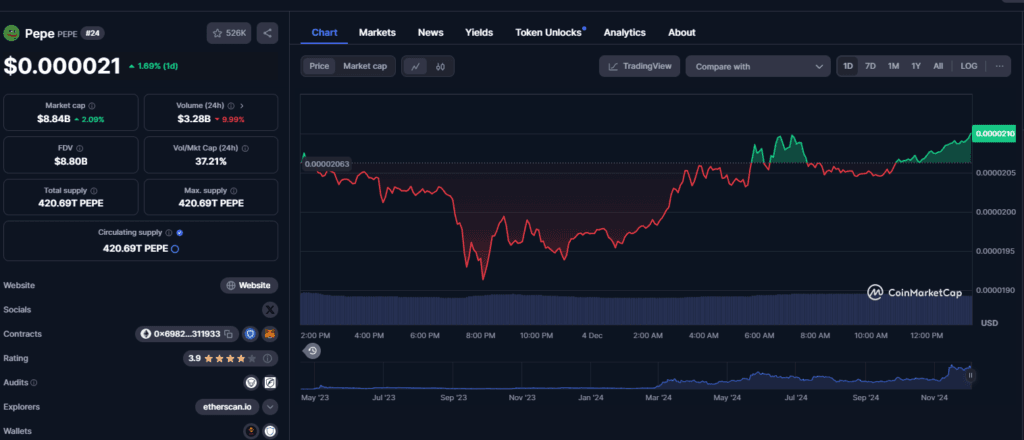
Task: Click the Max. supply info icon
Action: (233, 191)
